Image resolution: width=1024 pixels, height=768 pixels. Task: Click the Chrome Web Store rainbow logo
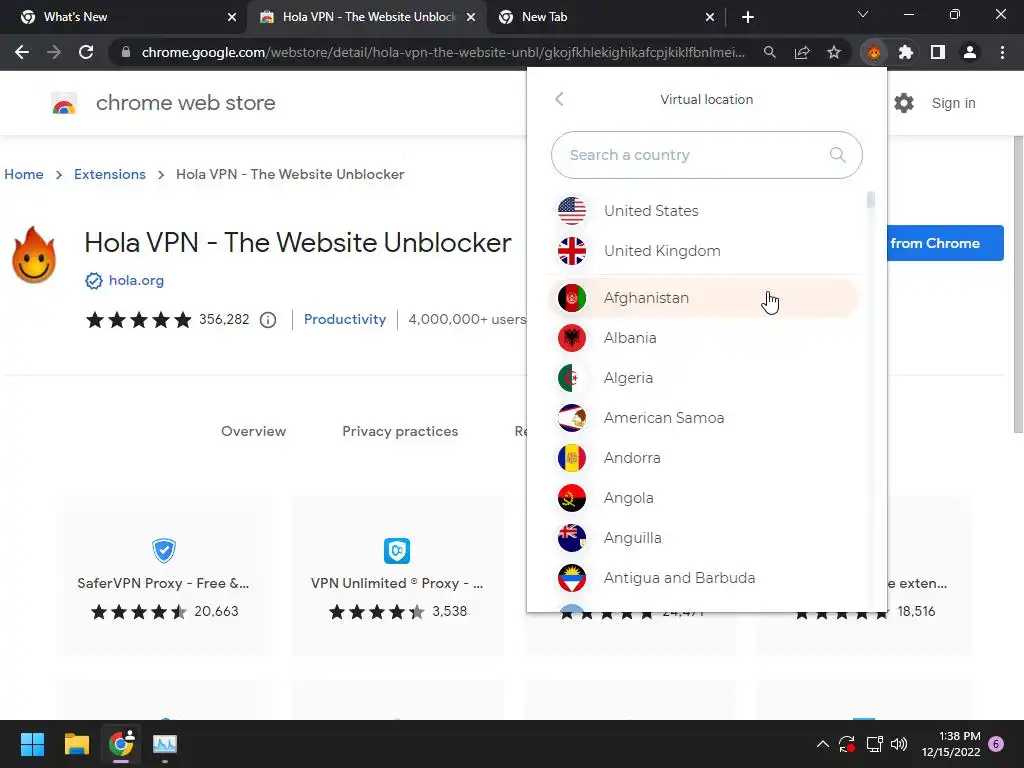coord(64,103)
